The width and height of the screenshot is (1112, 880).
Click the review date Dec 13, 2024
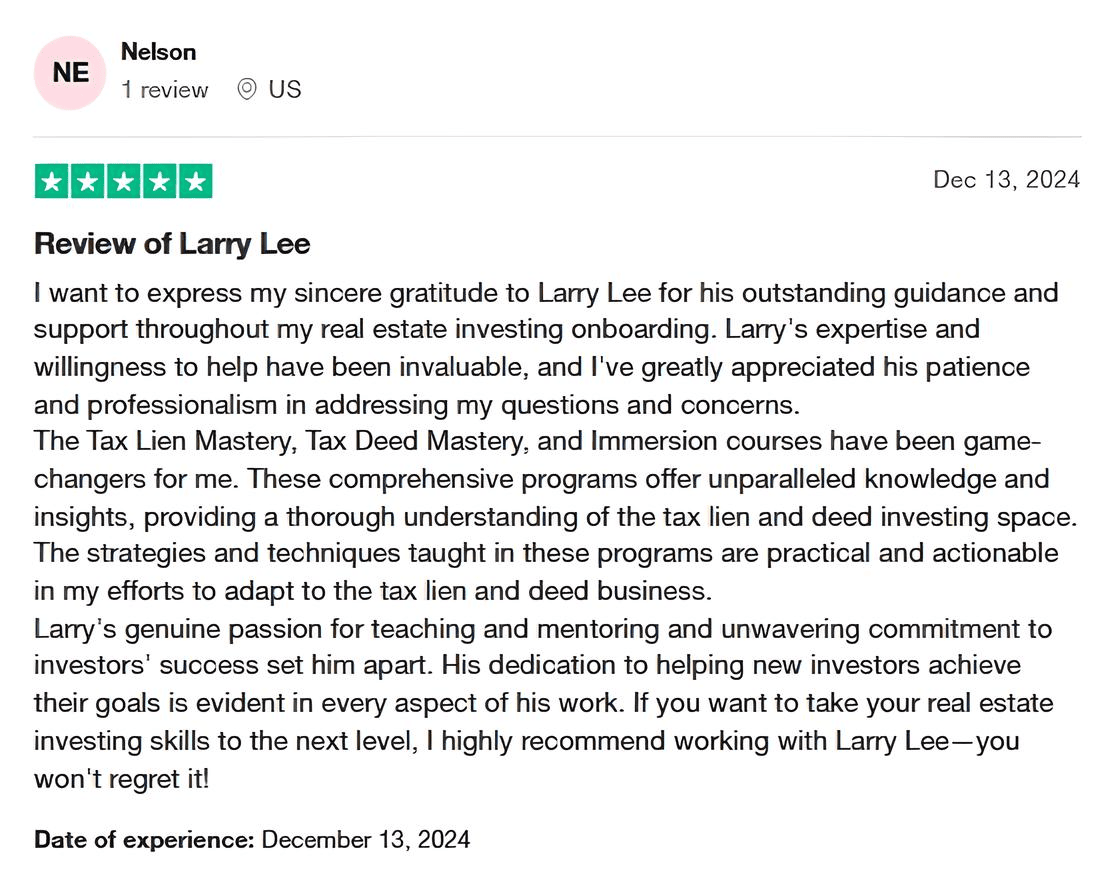click(1006, 179)
